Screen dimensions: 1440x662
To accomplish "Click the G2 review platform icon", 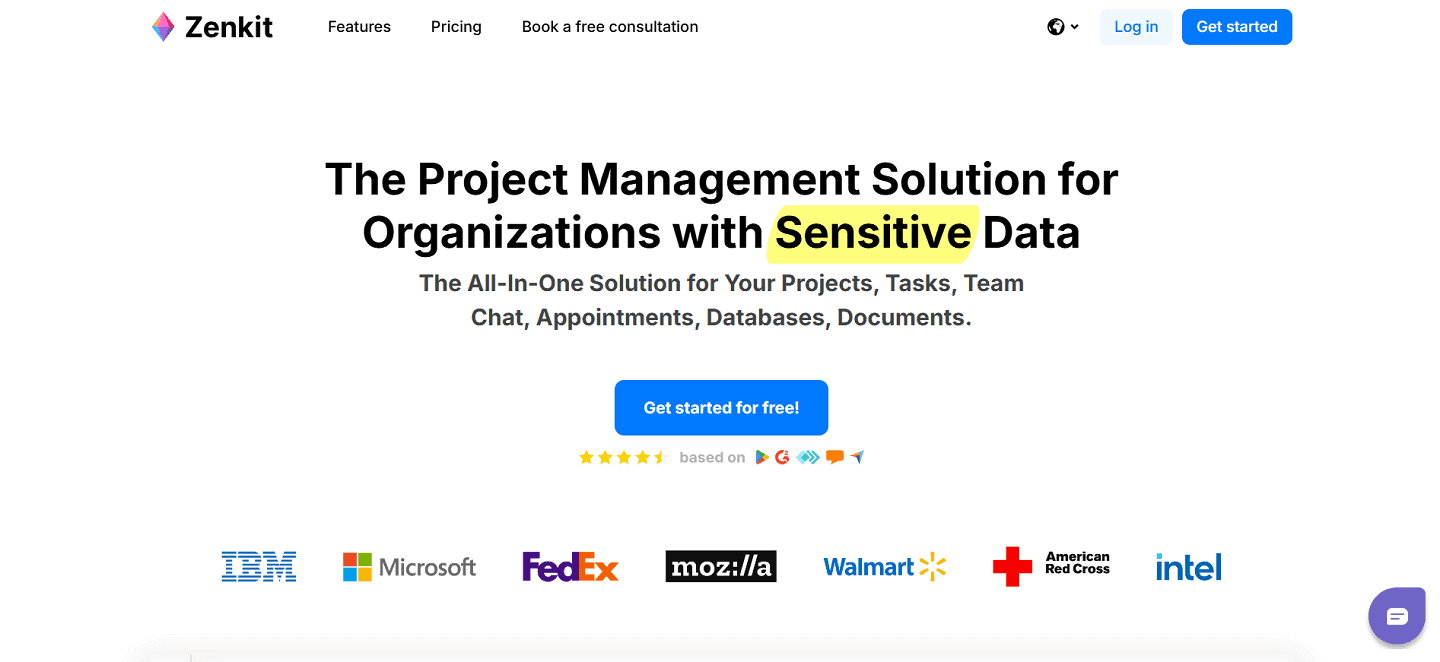I will click(x=784, y=457).
